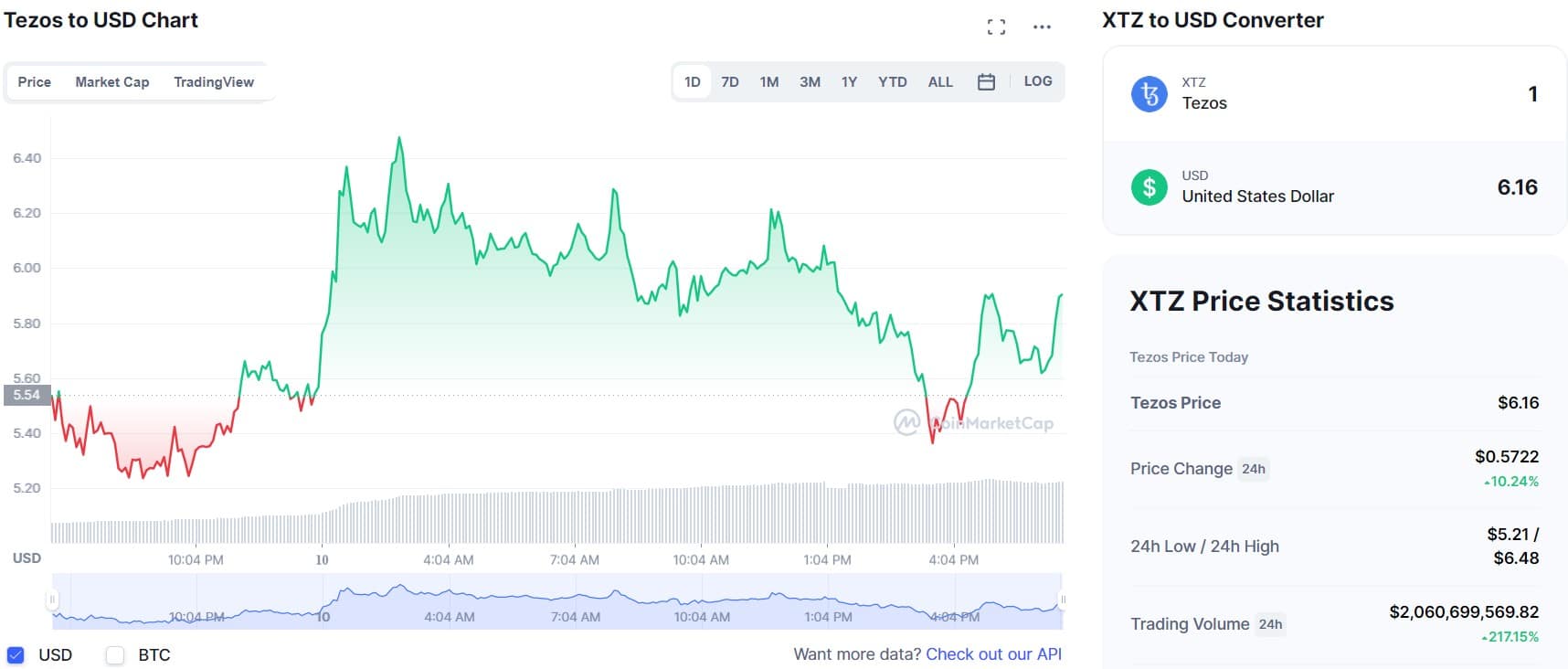1568x669 pixels.
Task: Select the 1Y time range
Action: pyautogui.click(x=849, y=82)
